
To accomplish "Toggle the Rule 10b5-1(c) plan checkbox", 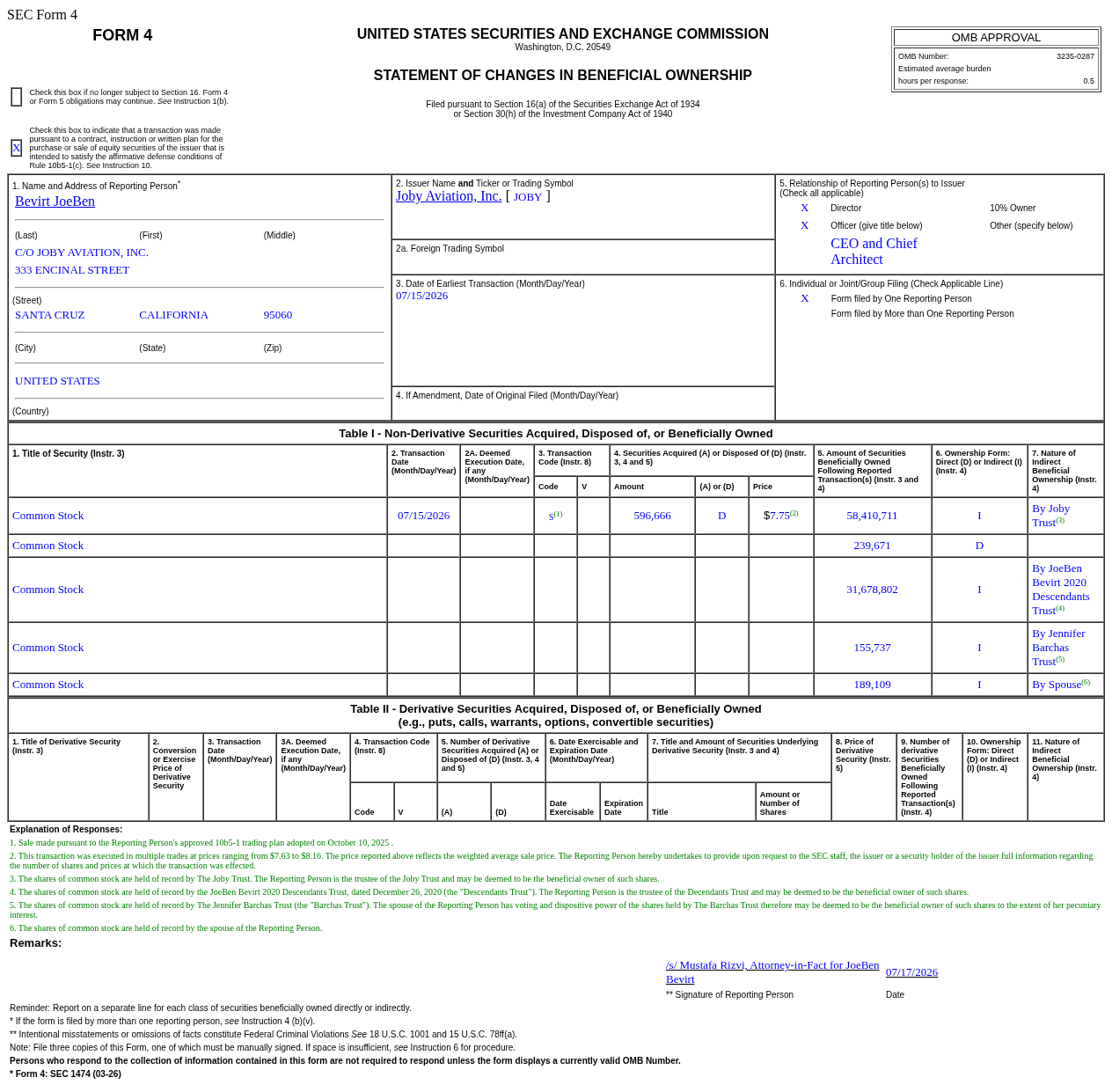I will click(16, 148).
